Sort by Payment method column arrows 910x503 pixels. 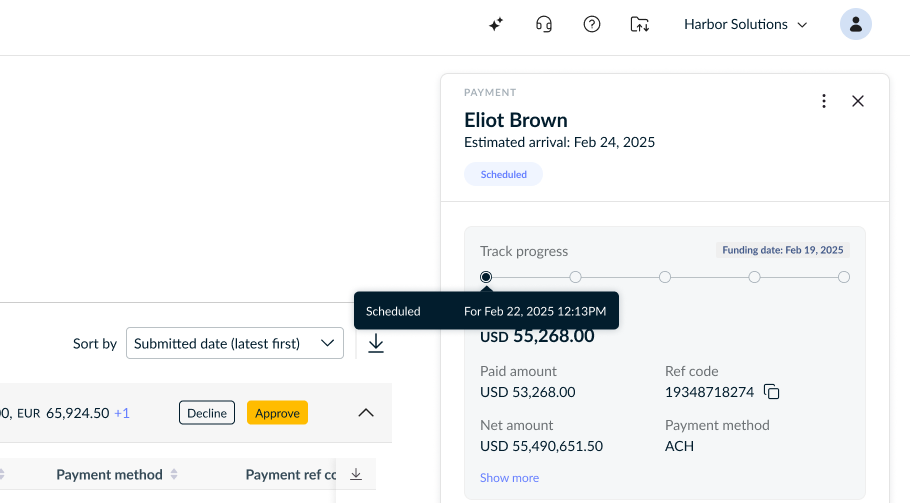tap(174, 475)
